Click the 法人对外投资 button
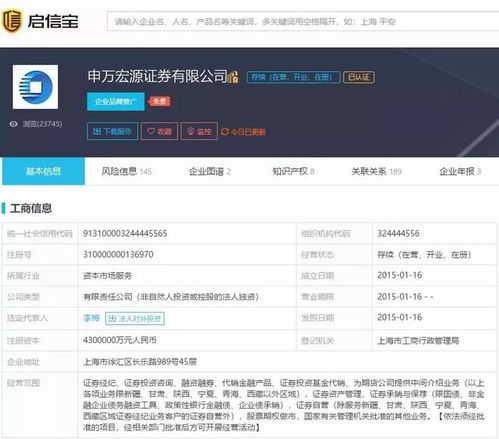This screenshot has height=439, width=499. (x=135, y=318)
